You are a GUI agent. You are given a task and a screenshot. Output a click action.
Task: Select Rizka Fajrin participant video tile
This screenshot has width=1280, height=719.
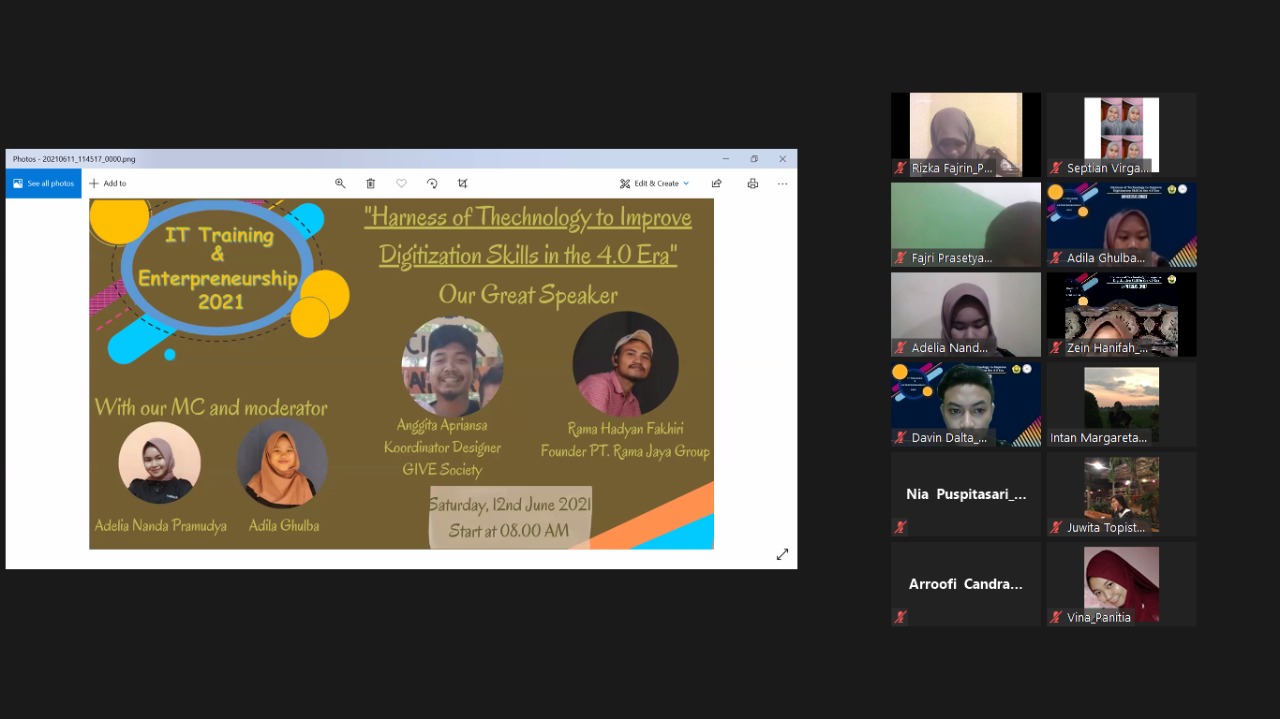click(965, 133)
